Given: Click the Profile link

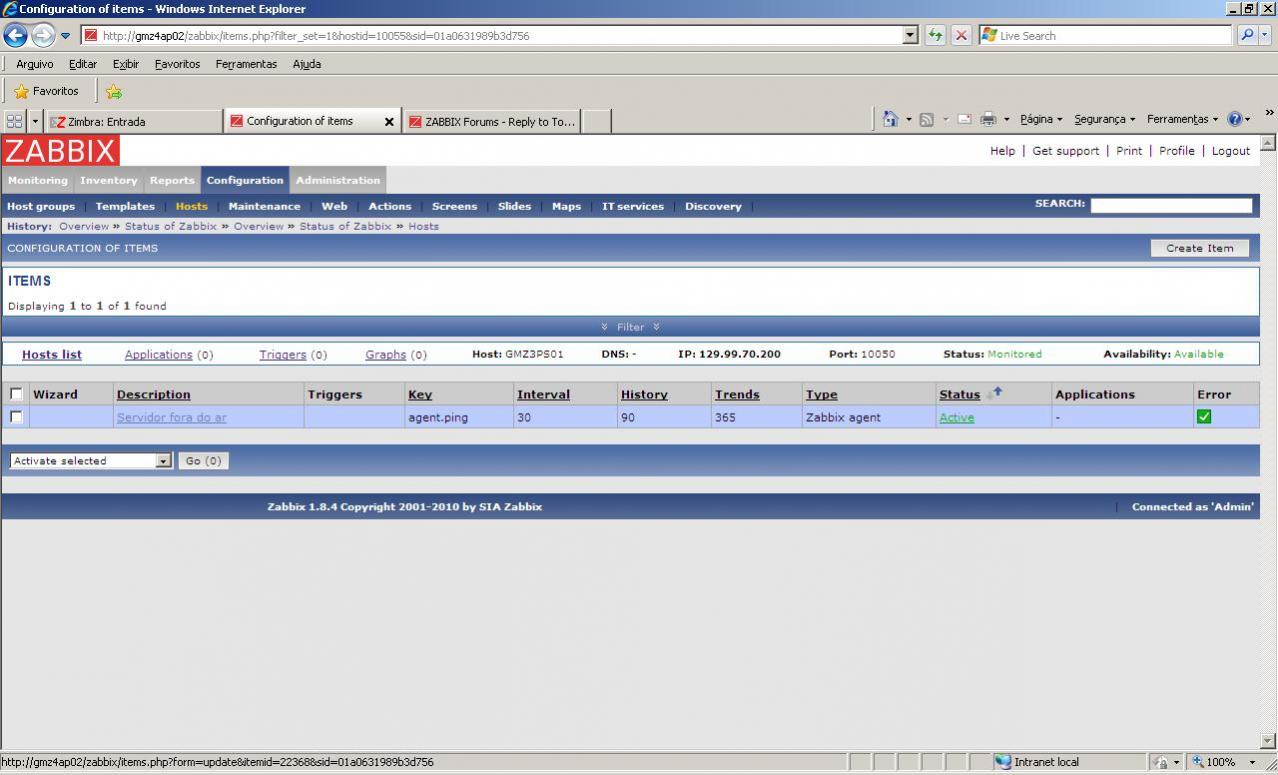Looking at the screenshot, I should tap(1176, 151).
